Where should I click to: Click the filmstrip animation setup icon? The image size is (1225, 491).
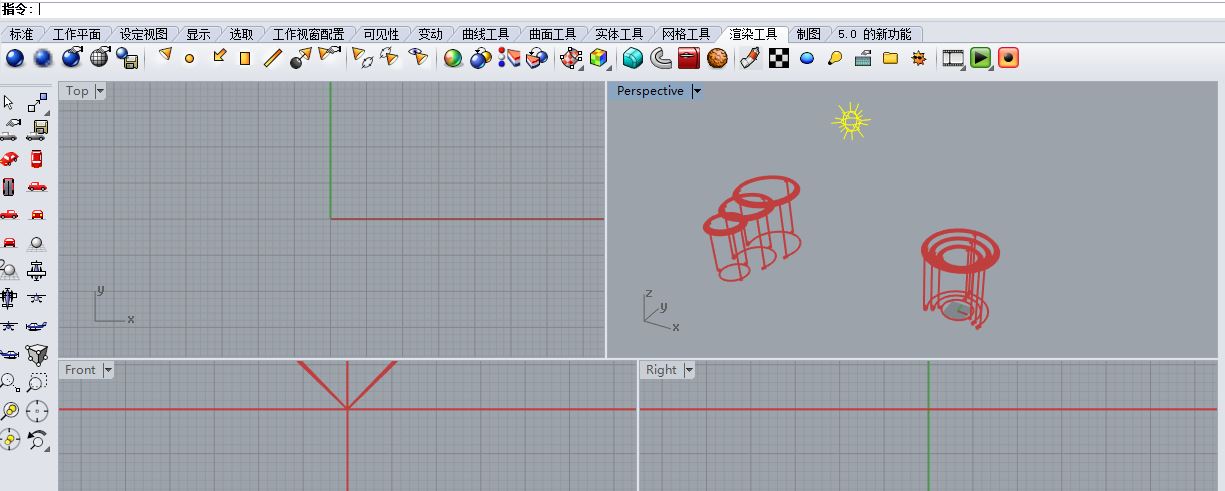tap(954, 59)
